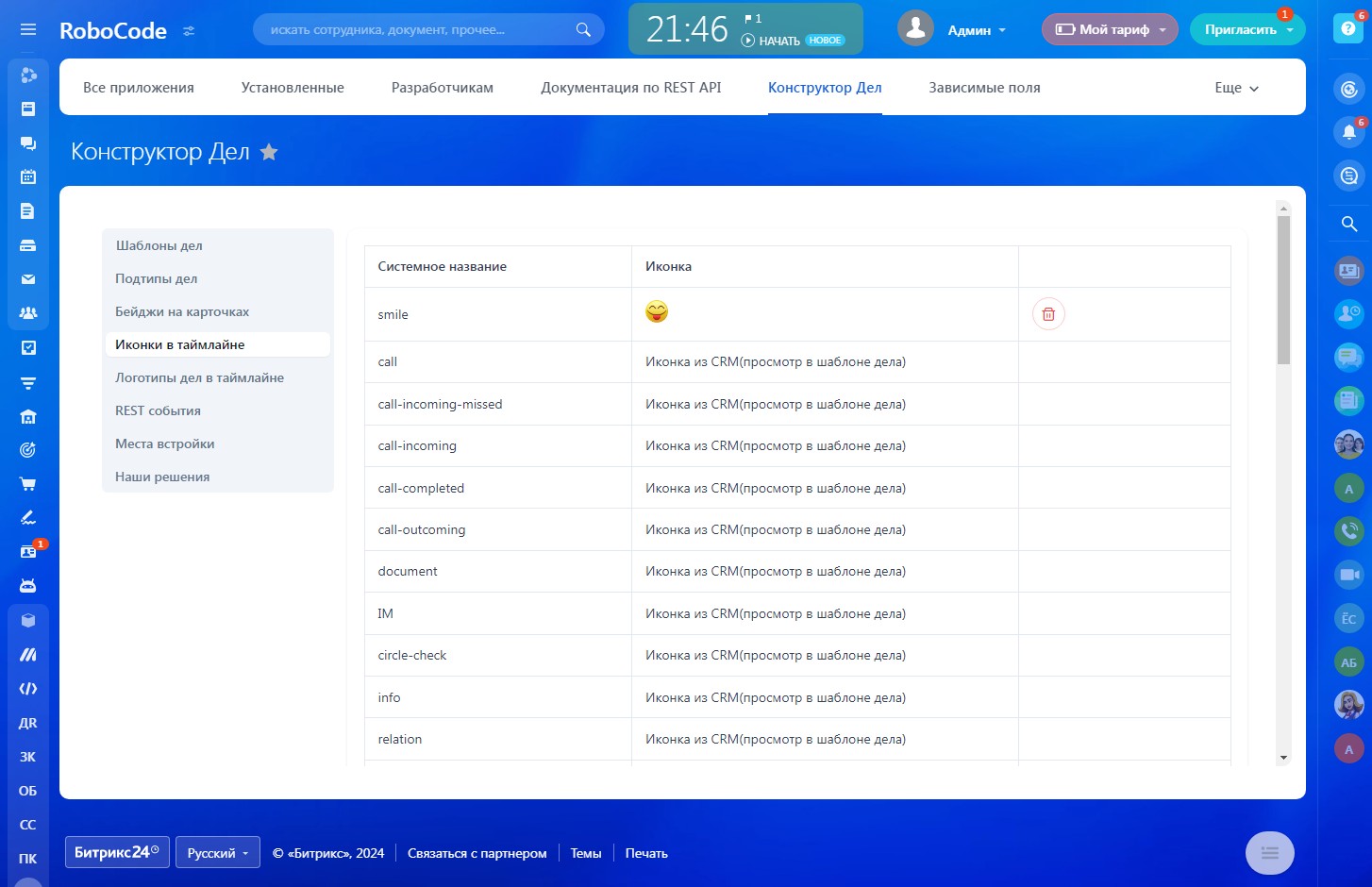Open the Мой тариф dropdown
Viewport: 1372px width, 887px height.
coord(1110,29)
